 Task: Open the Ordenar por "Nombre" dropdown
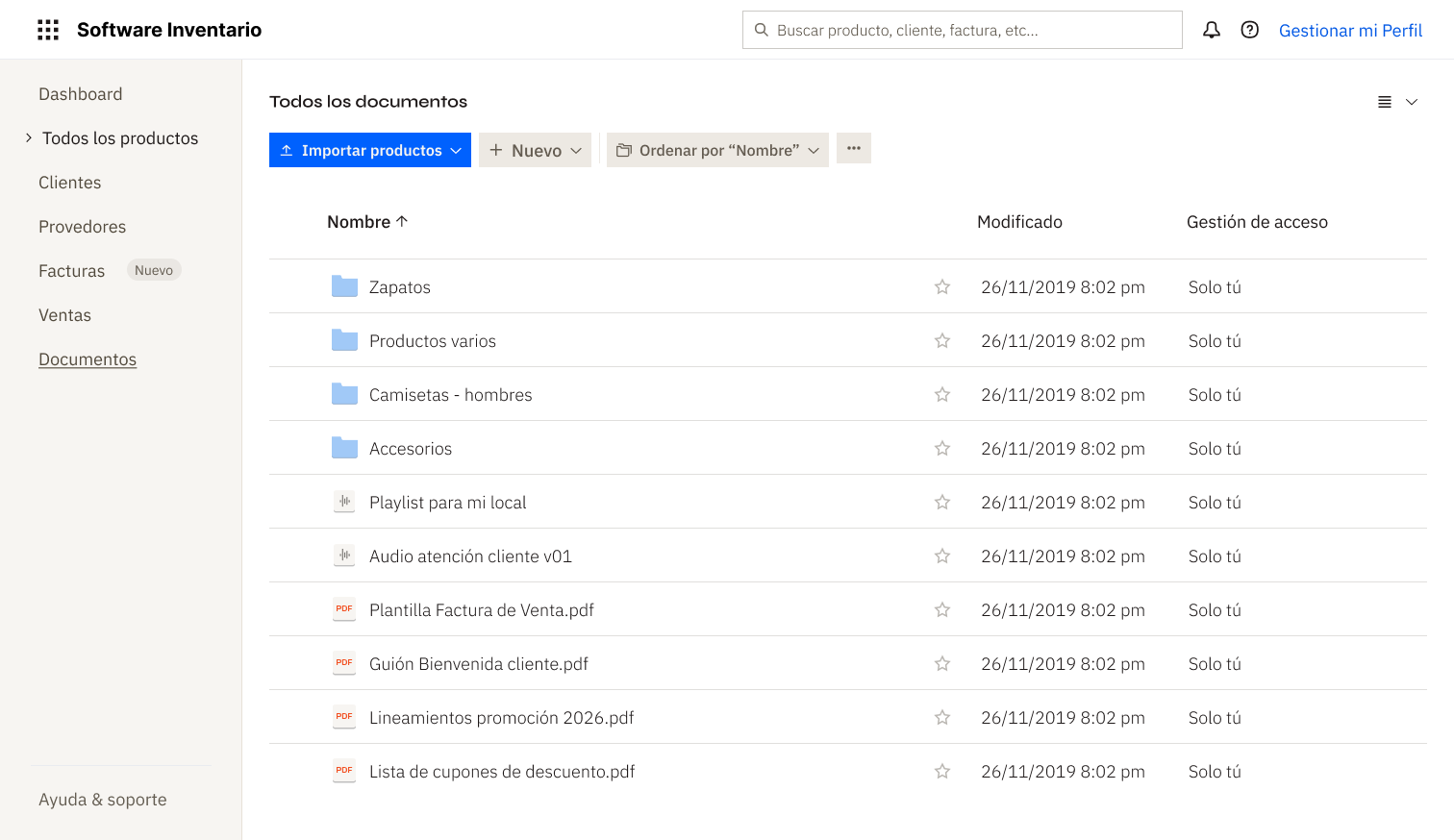717,150
